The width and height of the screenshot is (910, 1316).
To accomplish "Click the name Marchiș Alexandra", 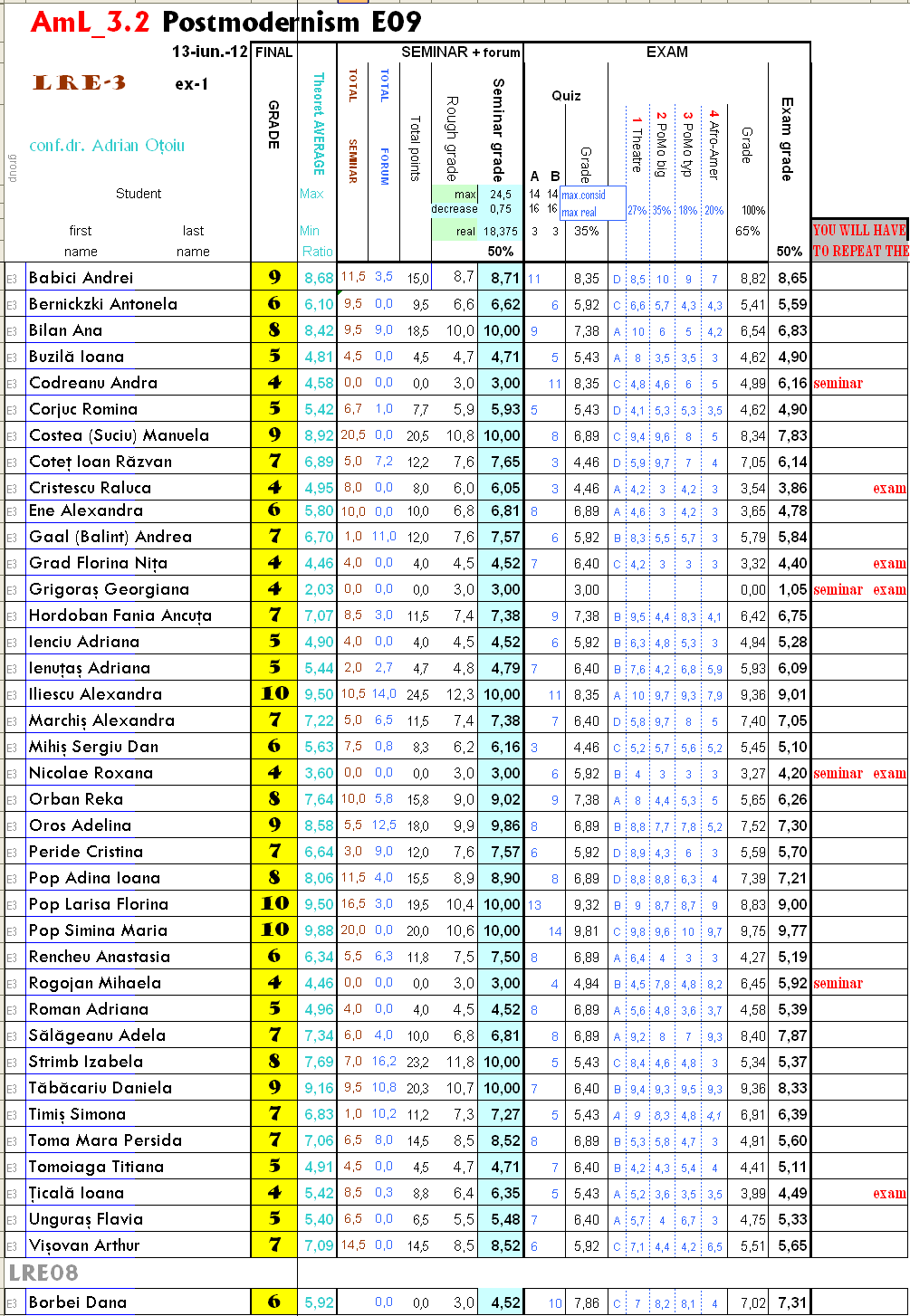I will click(101, 720).
